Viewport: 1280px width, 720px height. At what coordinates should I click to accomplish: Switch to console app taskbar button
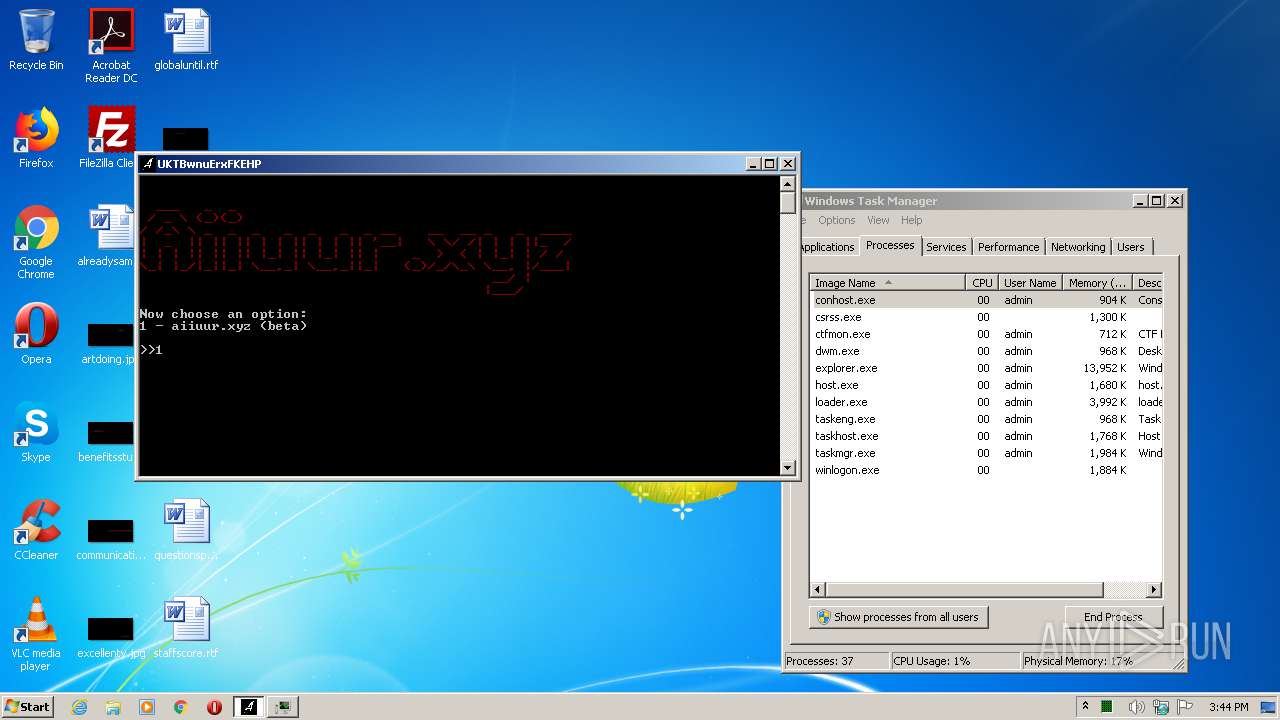[249, 707]
